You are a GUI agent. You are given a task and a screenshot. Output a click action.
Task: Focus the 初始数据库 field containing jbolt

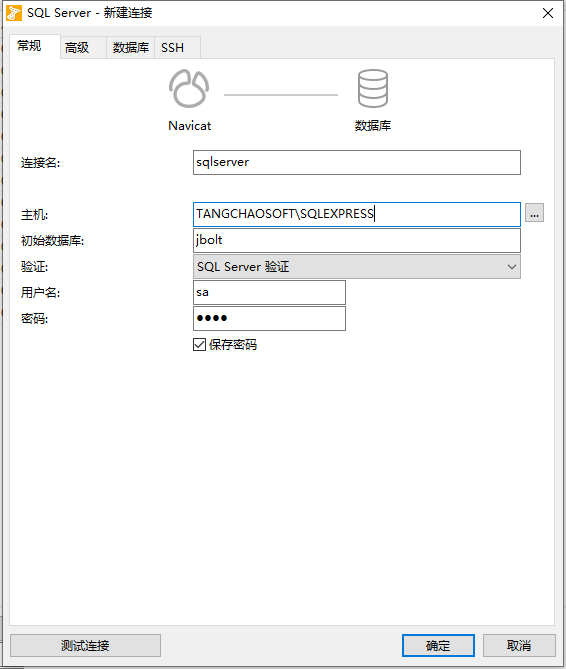point(357,240)
